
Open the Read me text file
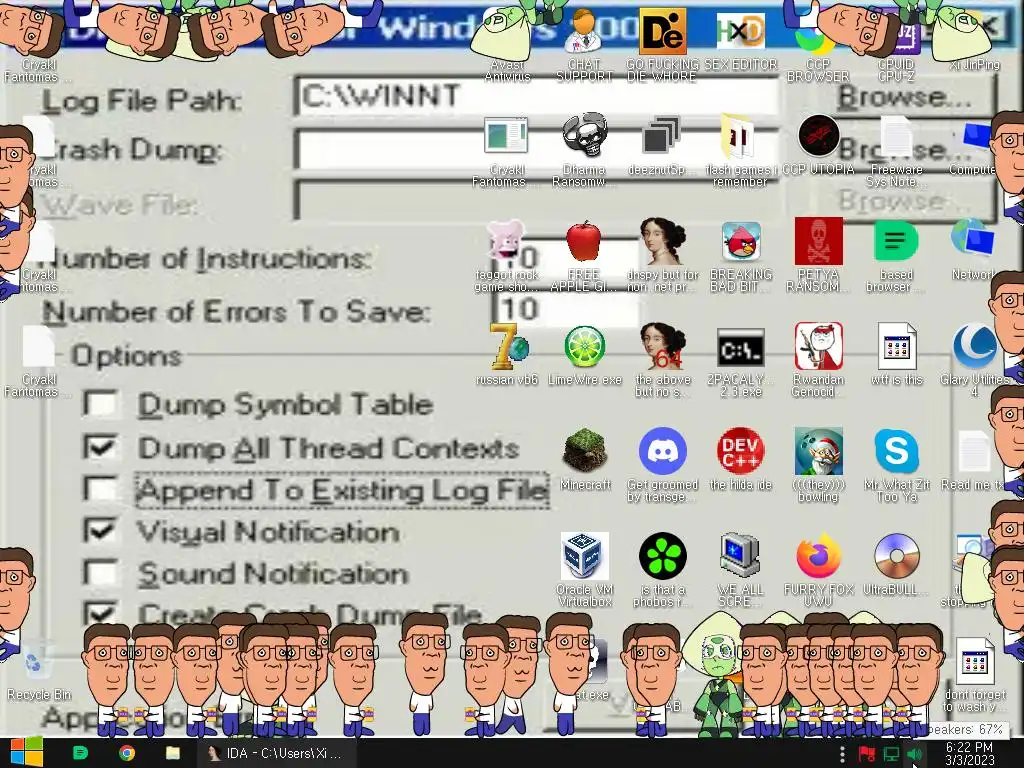click(973, 451)
